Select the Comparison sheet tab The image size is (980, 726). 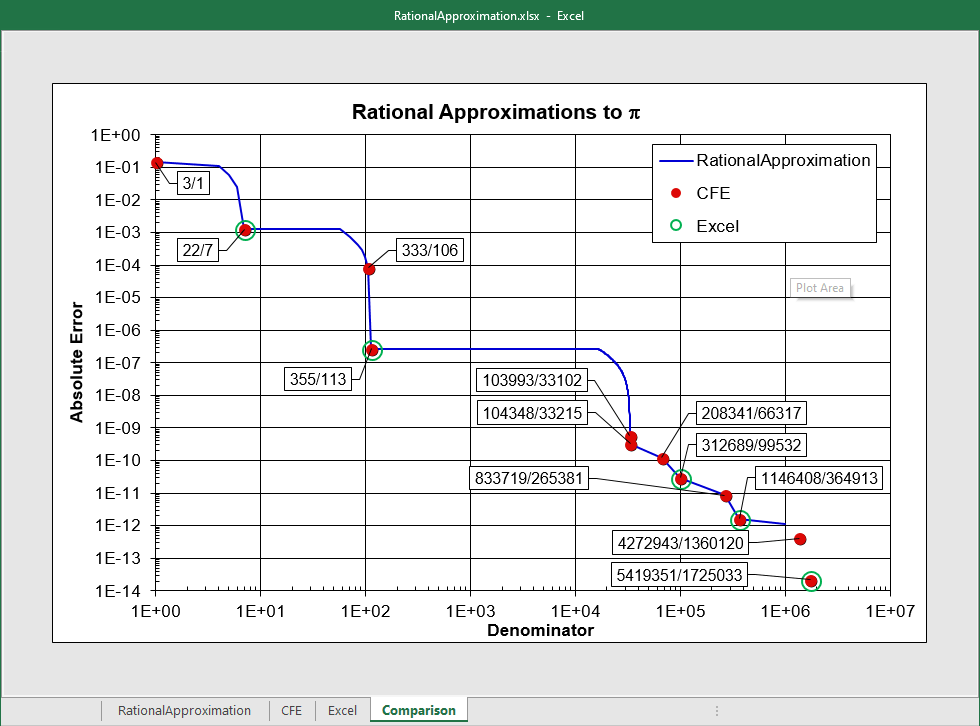418,710
